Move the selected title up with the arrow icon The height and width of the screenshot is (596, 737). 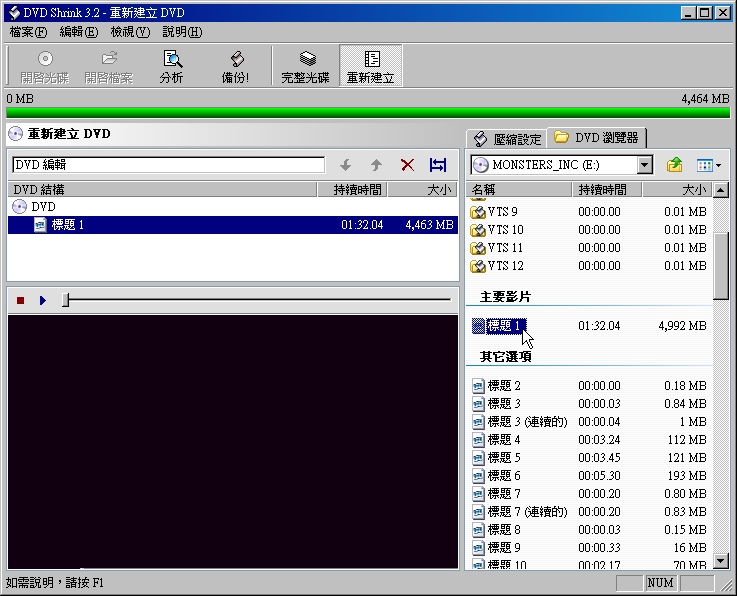[x=376, y=165]
